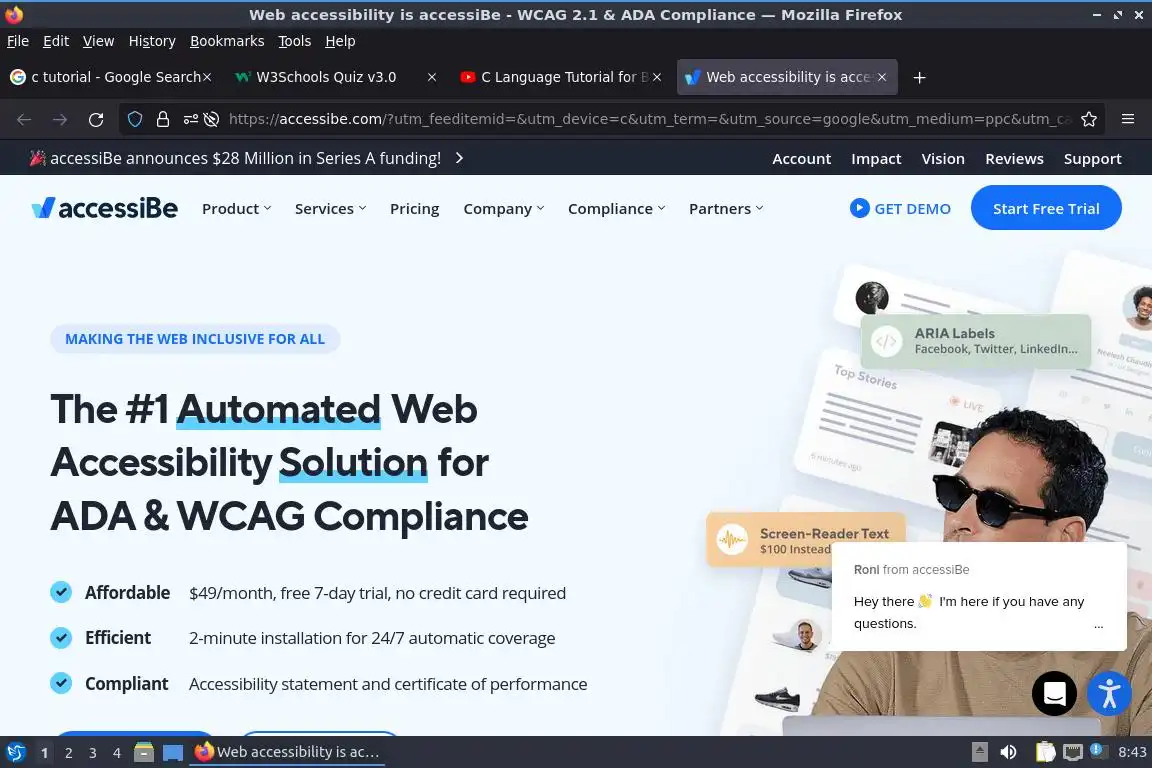Click the back navigation arrow
The height and width of the screenshot is (768, 1152).
[x=24, y=119]
